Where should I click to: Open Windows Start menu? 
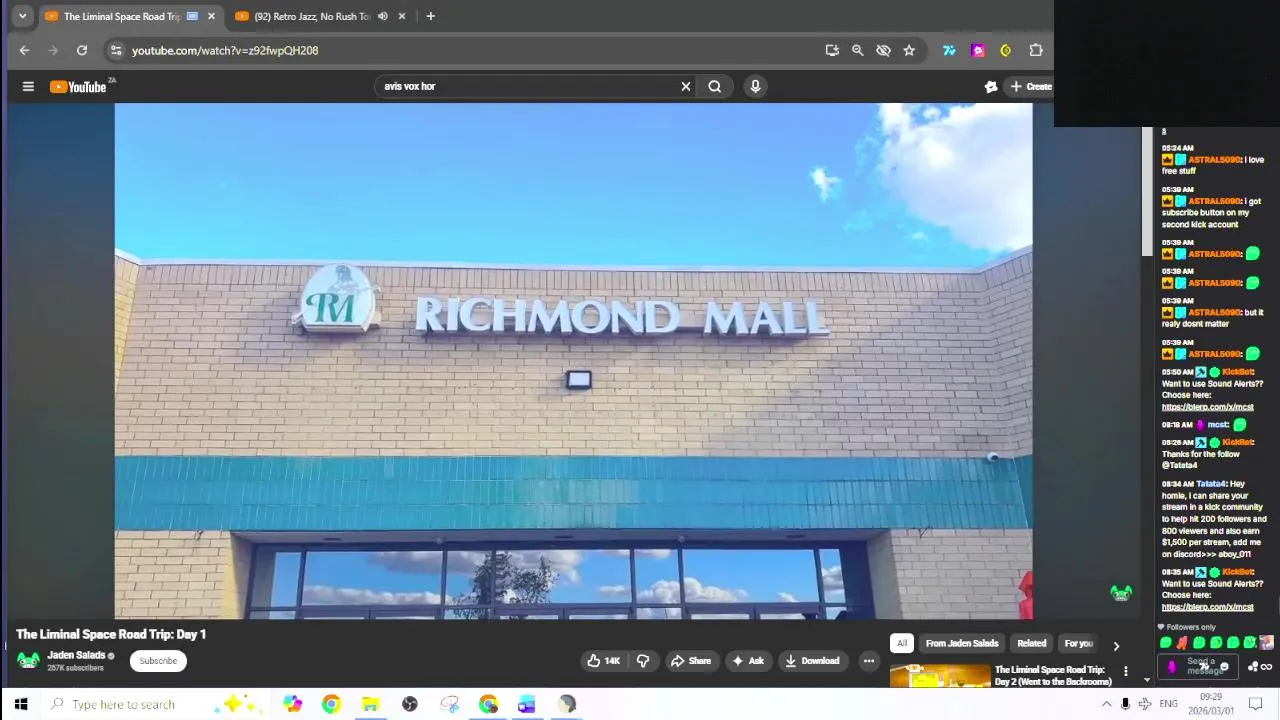point(21,705)
